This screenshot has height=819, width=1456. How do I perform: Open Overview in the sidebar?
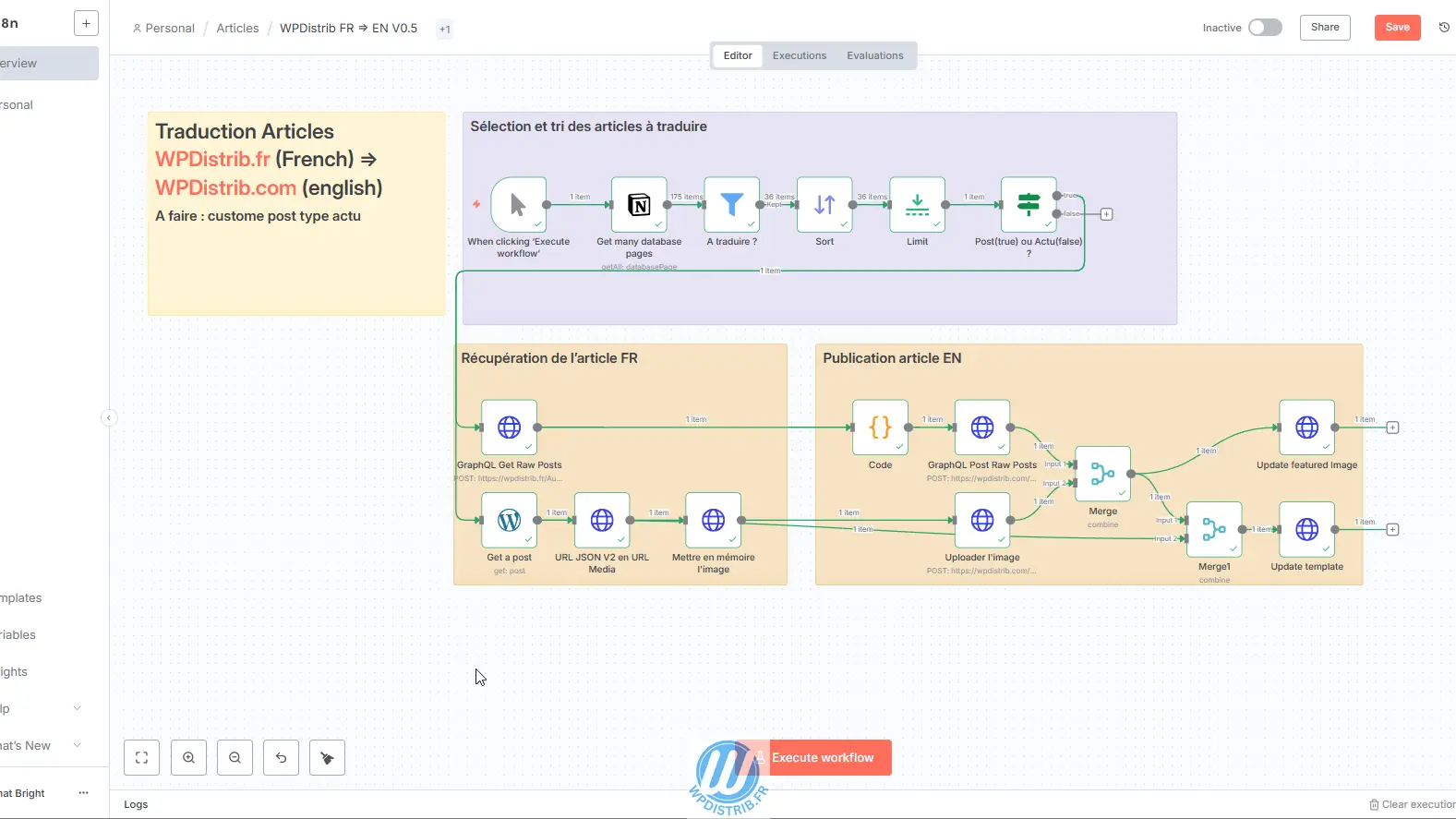coord(48,63)
